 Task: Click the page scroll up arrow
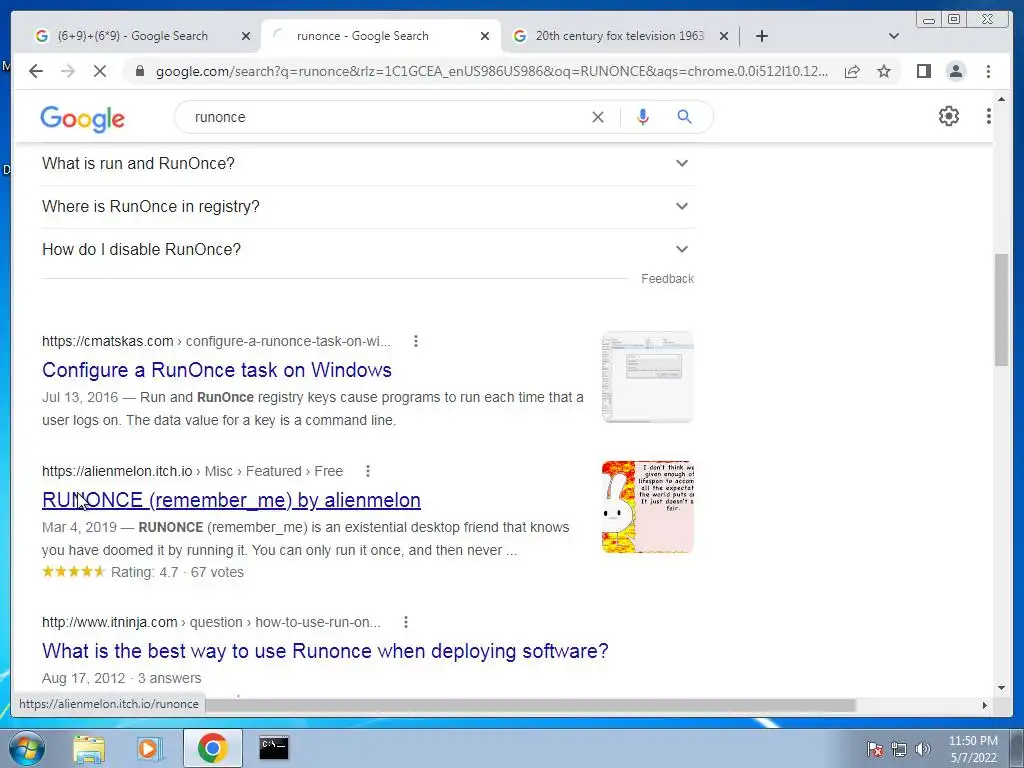point(1001,99)
